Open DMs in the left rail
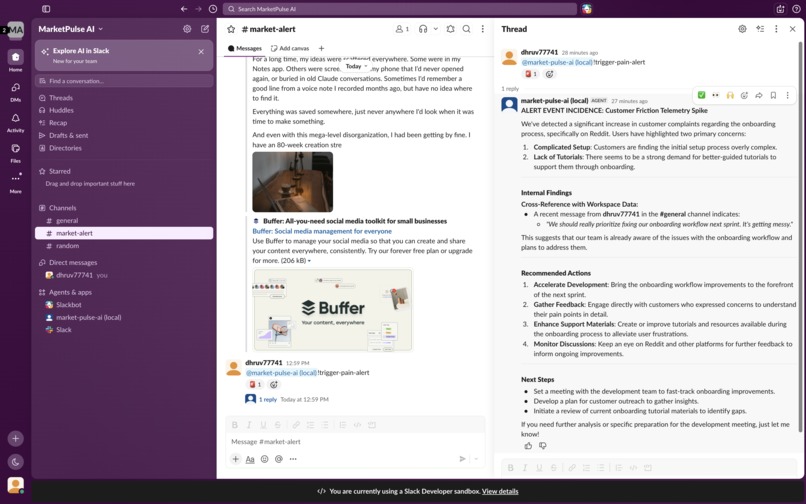Screen dimensions: 806x504 coord(15,92)
